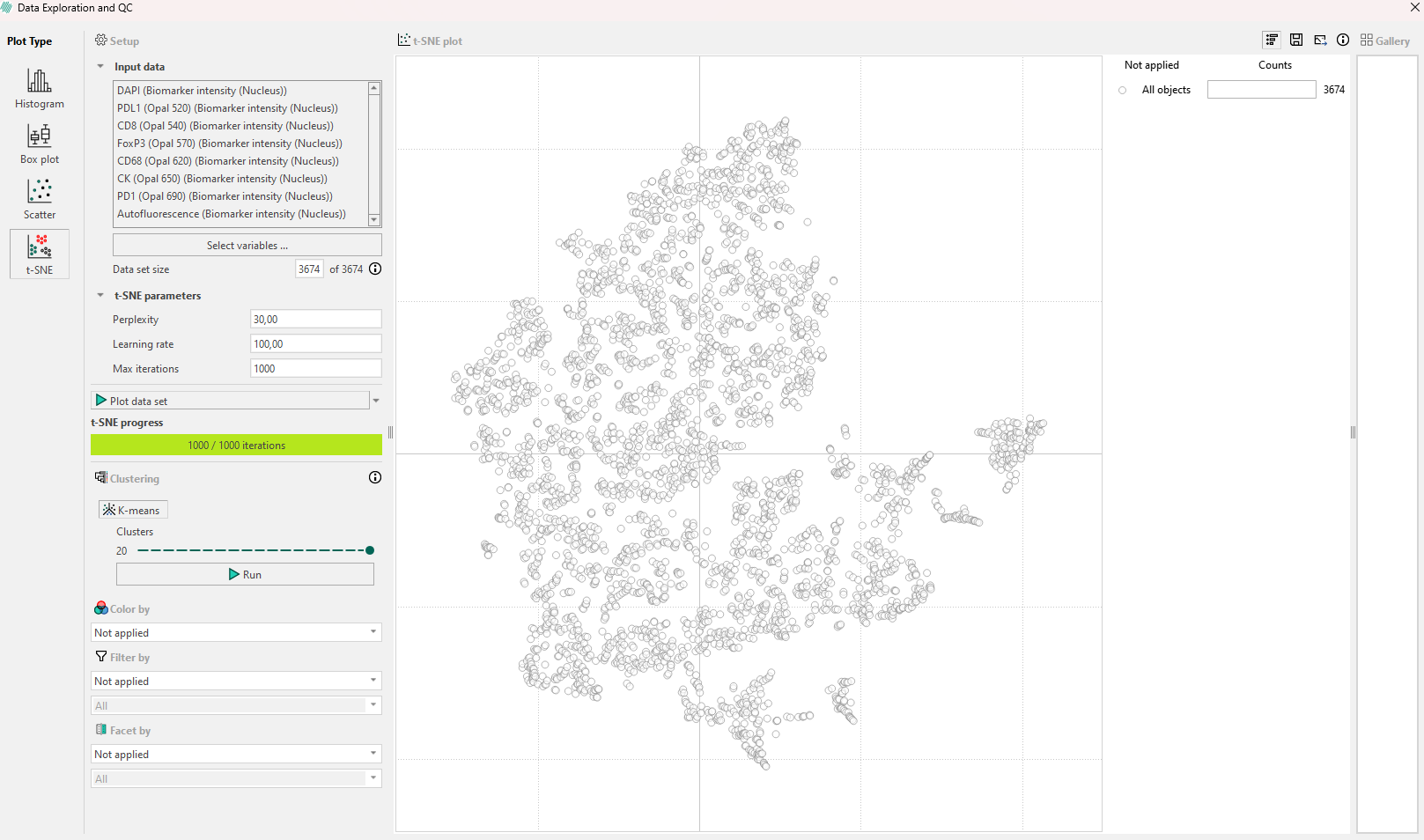The height and width of the screenshot is (840, 1424).
Task: Click the Clustering section icon
Action: pyautogui.click(x=101, y=478)
